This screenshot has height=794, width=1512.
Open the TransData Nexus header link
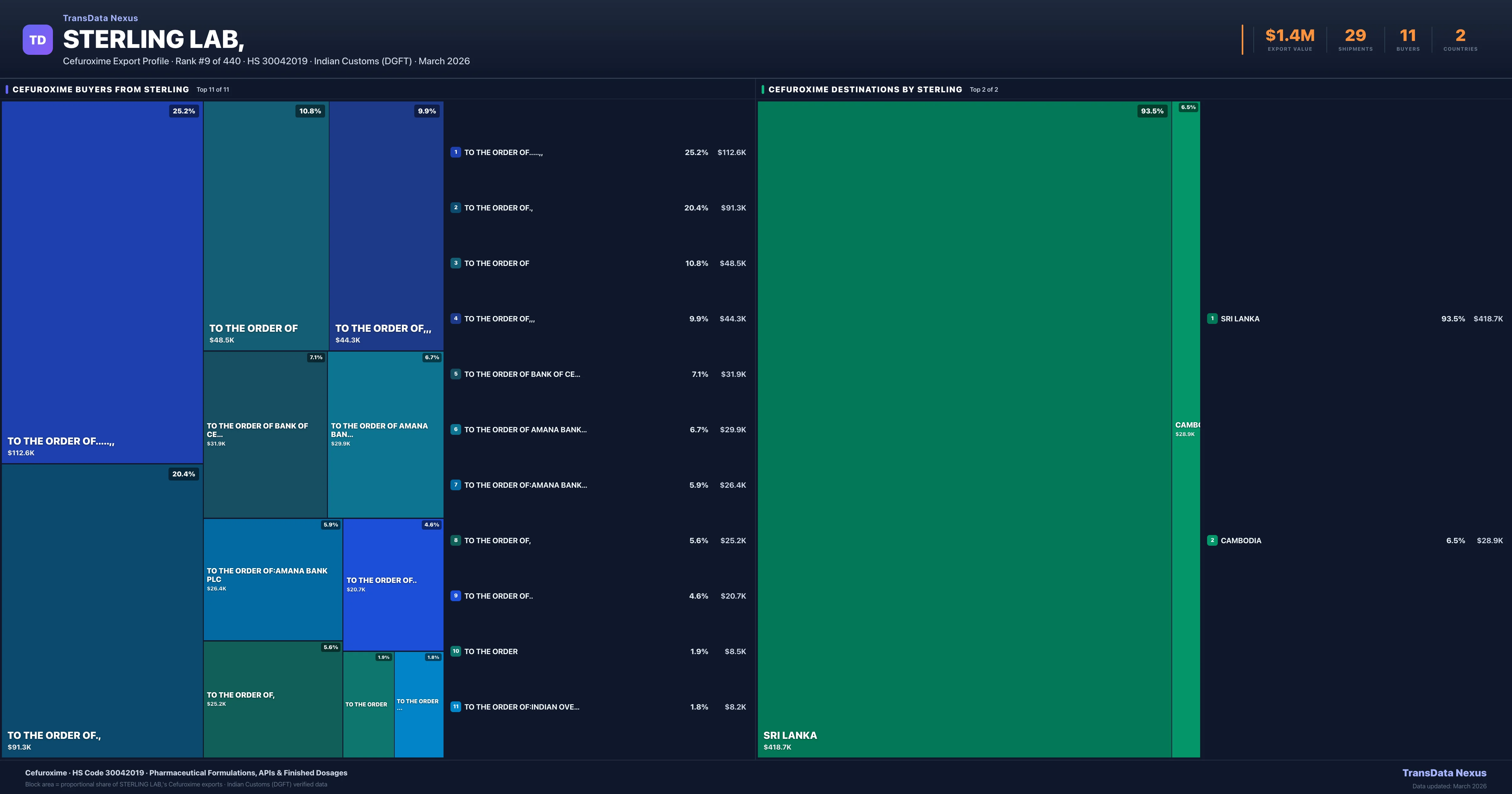(x=100, y=18)
